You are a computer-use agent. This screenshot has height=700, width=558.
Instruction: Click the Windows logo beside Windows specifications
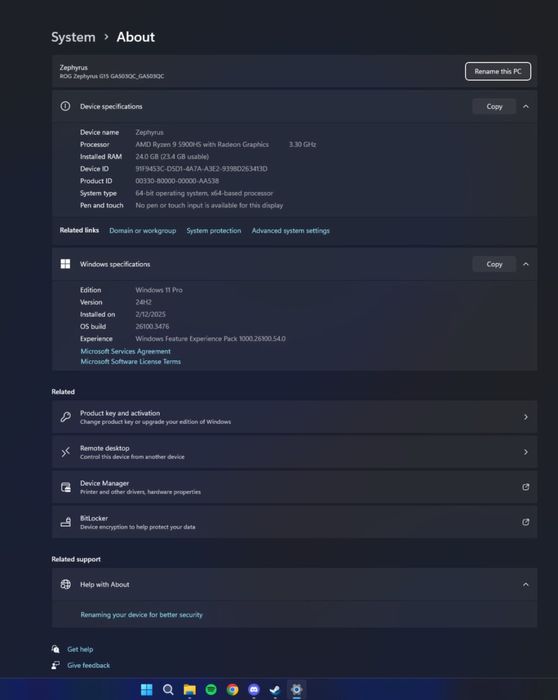tap(65, 264)
